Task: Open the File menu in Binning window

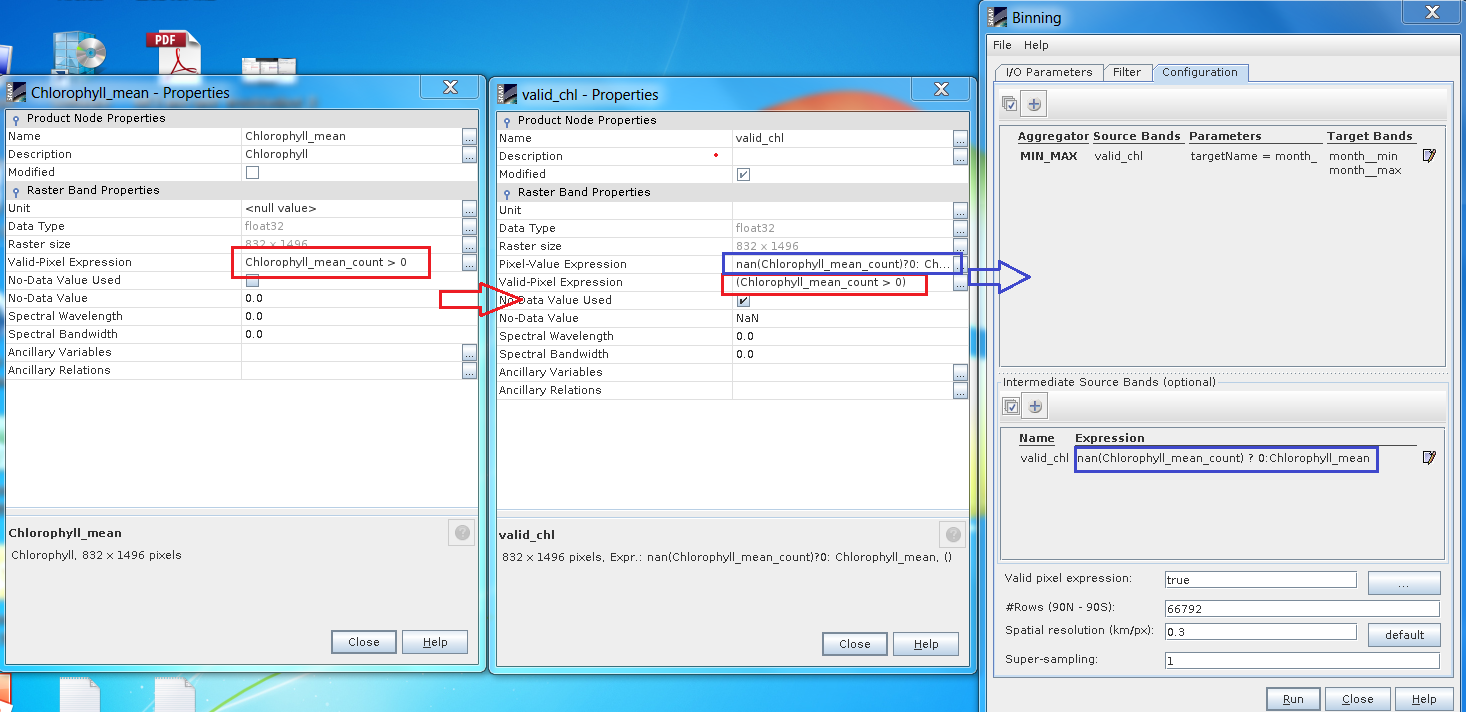Action: click(1001, 45)
